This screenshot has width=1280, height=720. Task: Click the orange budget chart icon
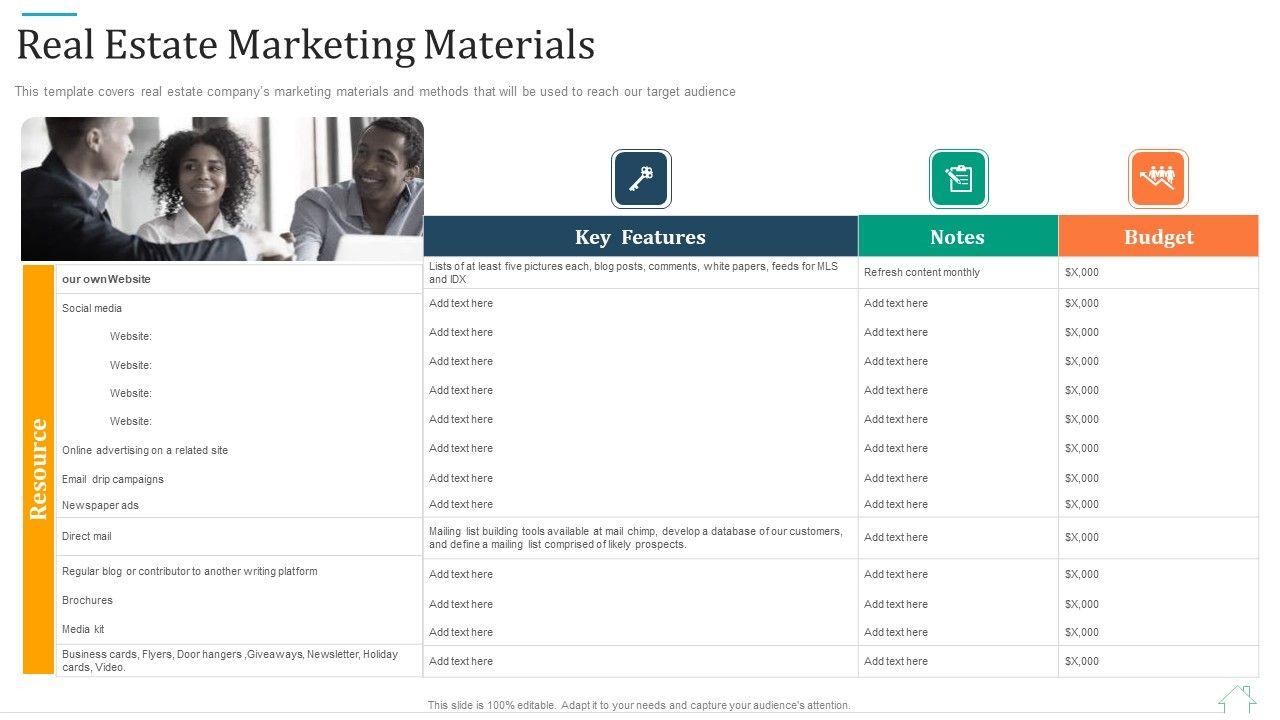click(1158, 179)
